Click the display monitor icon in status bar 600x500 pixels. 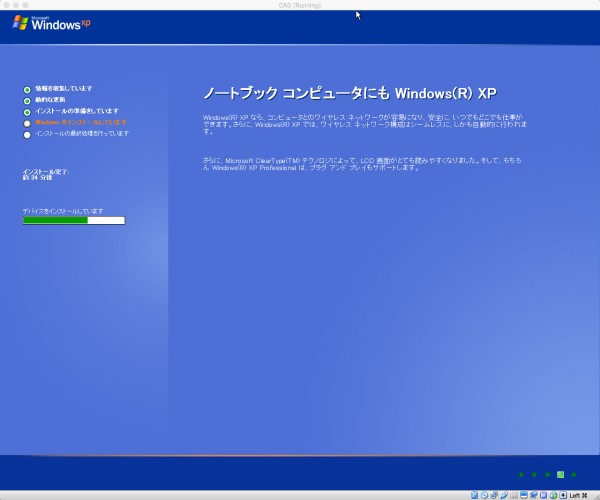tap(524, 495)
